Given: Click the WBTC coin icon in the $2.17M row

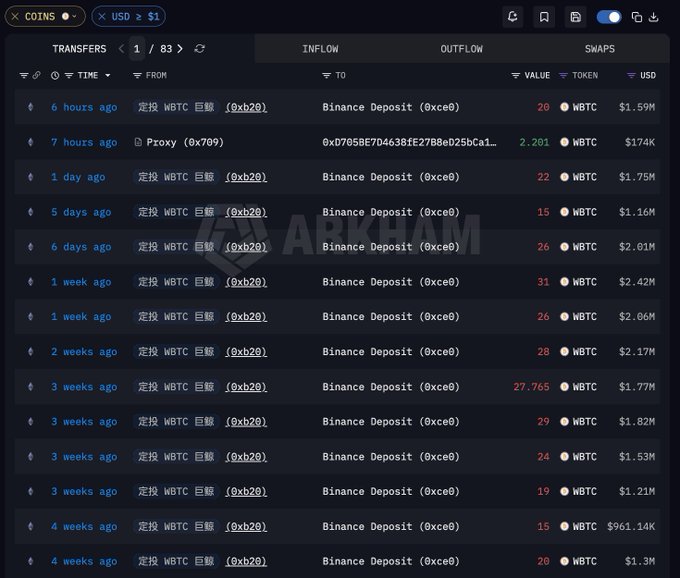Looking at the screenshot, I should tap(564, 352).
